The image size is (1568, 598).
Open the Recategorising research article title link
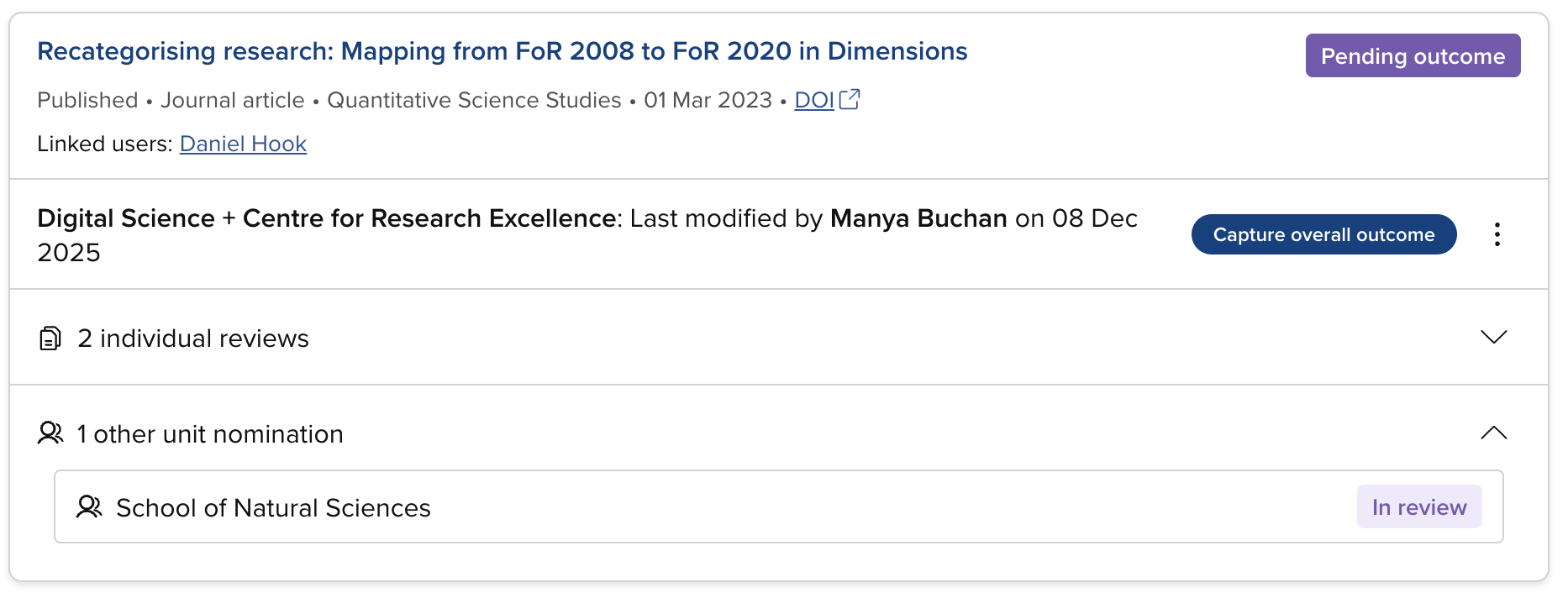[502, 51]
